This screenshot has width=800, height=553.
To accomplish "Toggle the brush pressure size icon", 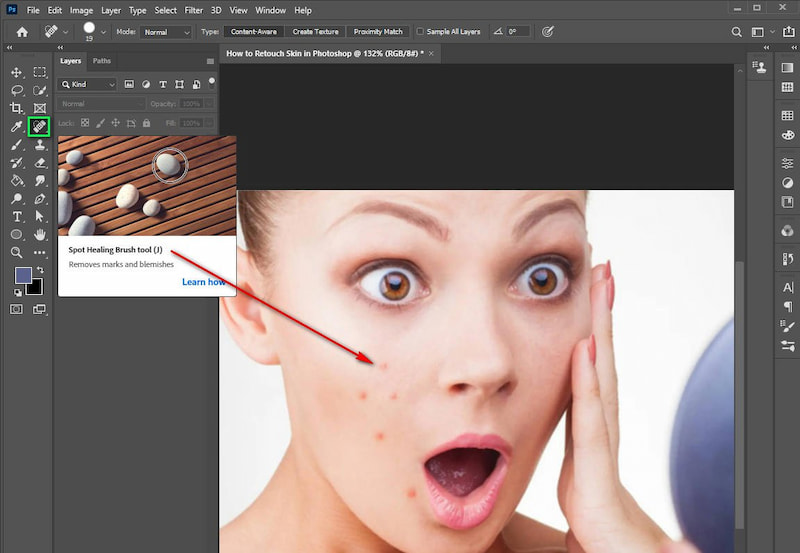I will [547, 32].
